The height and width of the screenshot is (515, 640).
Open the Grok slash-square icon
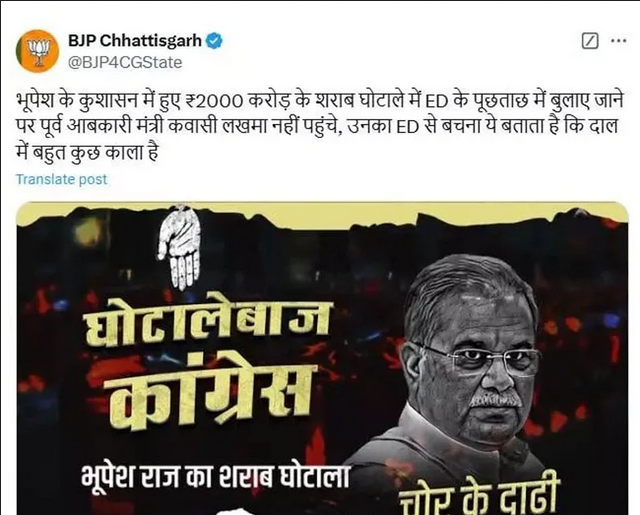[590, 41]
